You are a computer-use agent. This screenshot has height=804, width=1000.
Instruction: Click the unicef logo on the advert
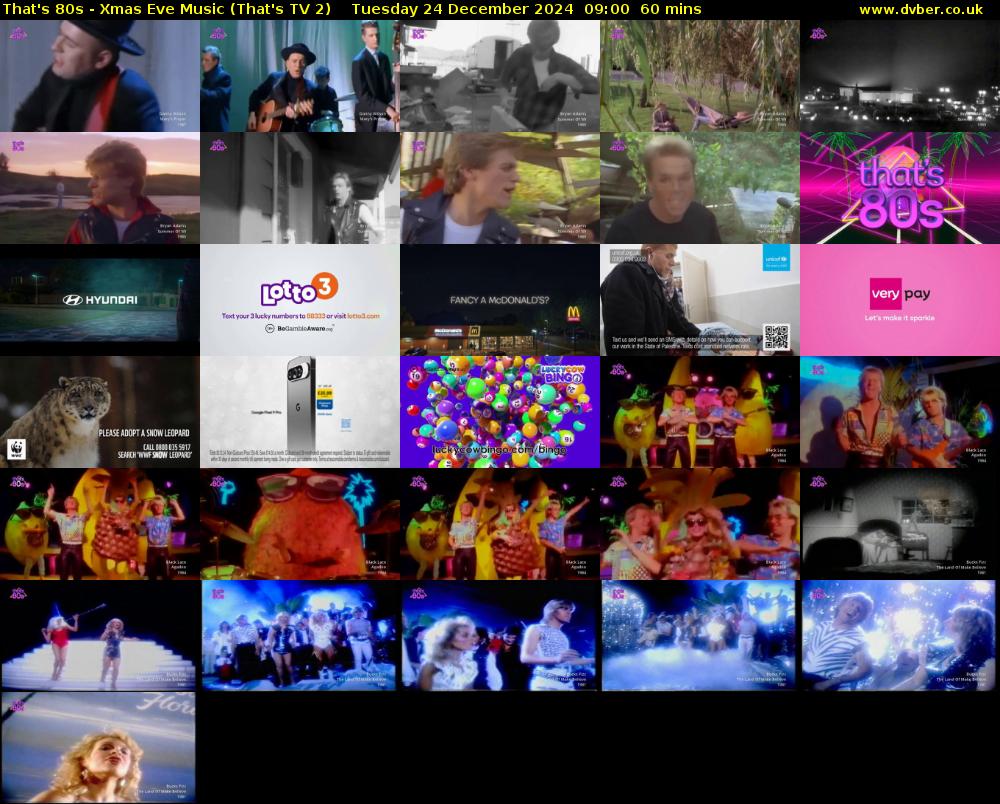(x=776, y=258)
